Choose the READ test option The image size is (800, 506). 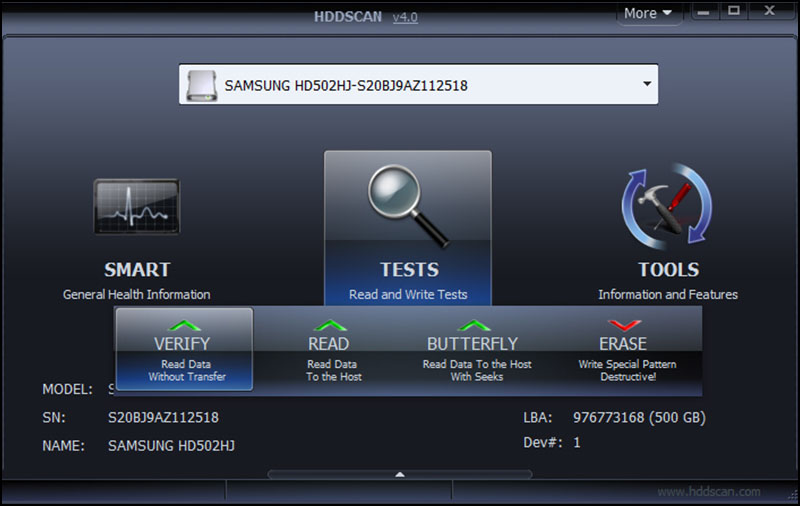coord(332,351)
